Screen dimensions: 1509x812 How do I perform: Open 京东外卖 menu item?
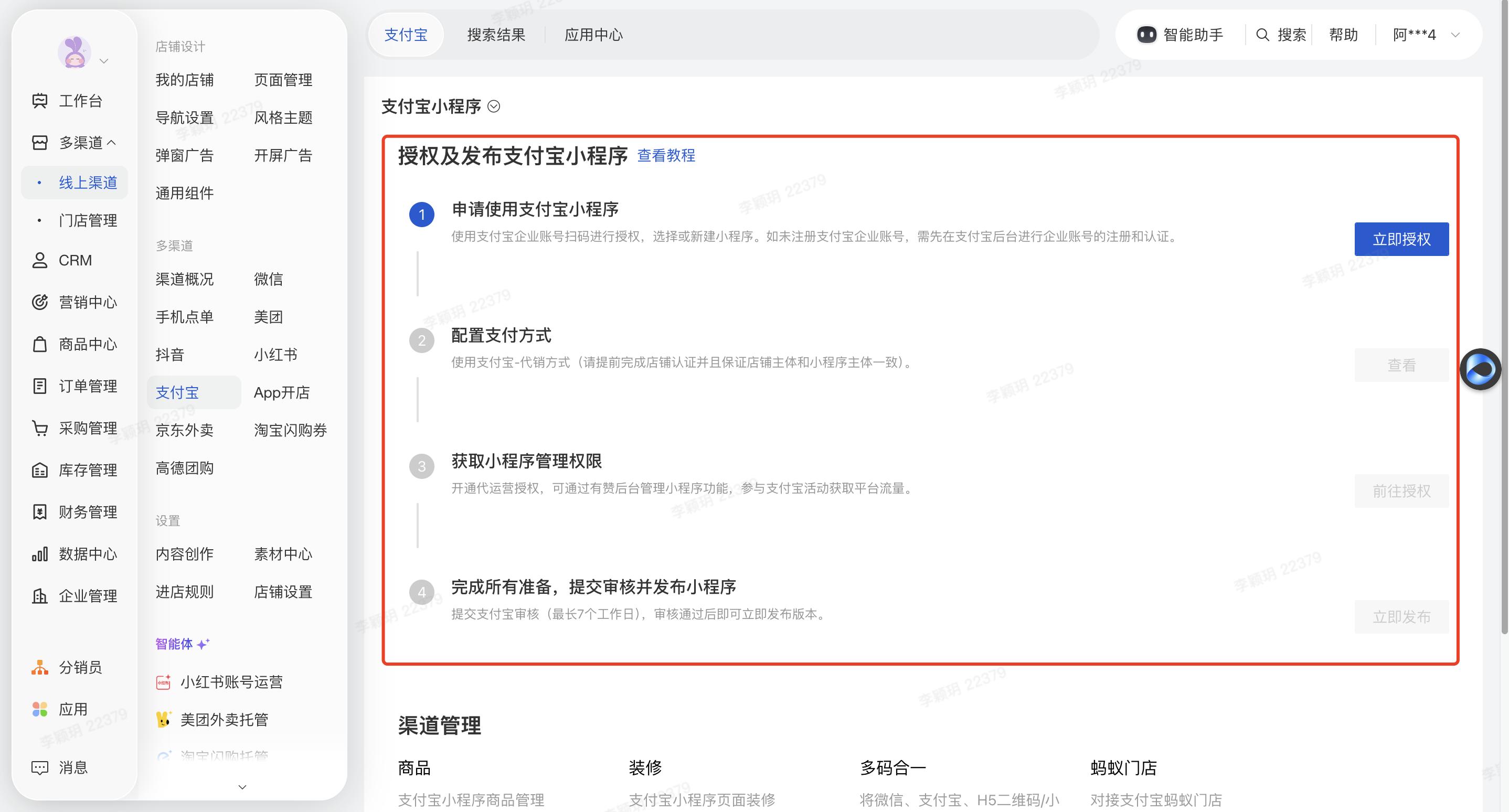pos(185,430)
